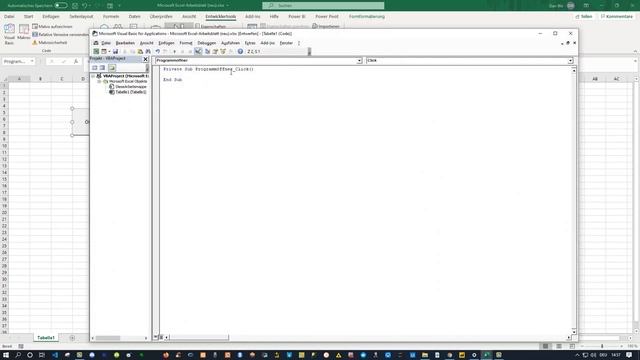Click Makro aufzeichnen in Excel ribbon

coord(52,26)
